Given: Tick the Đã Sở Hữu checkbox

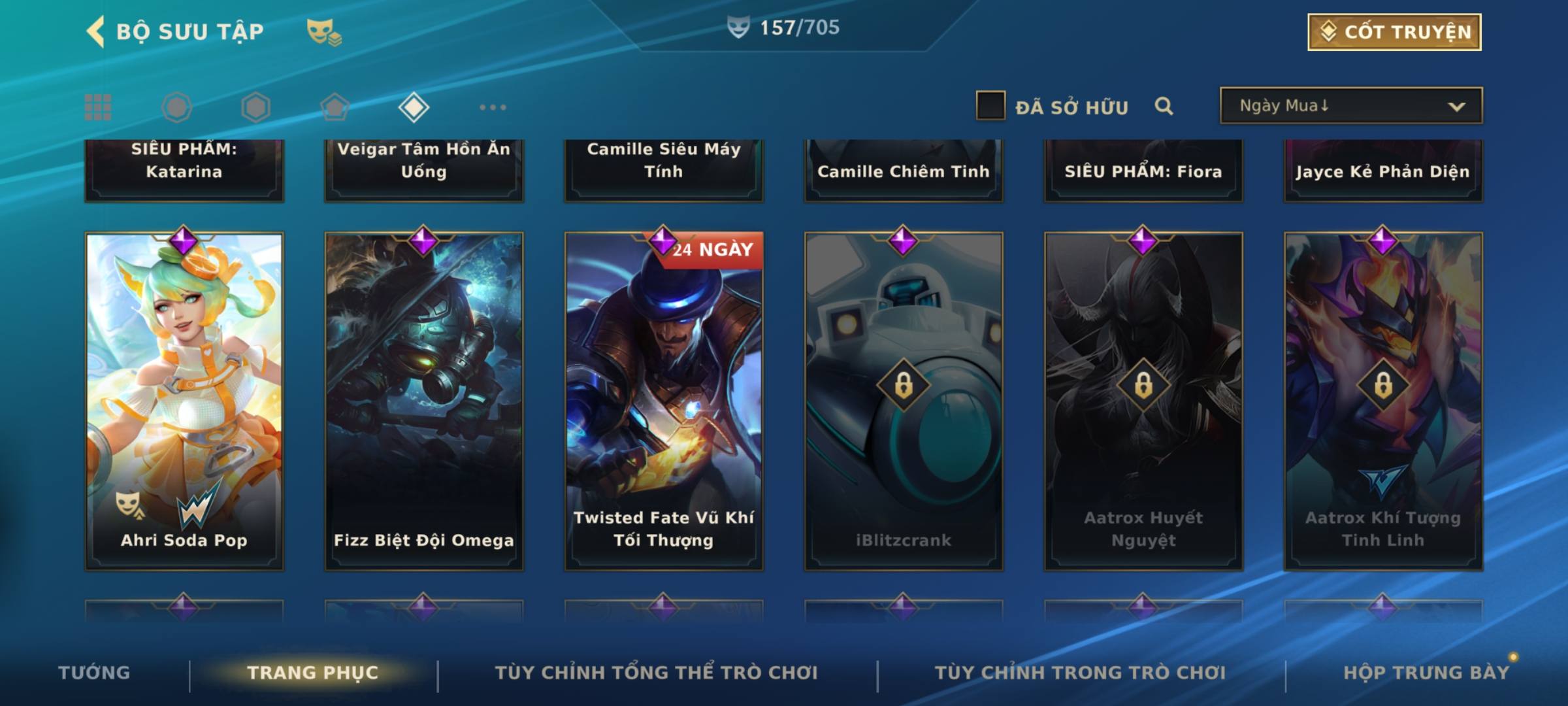Looking at the screenshot, I should pos(990,106).
